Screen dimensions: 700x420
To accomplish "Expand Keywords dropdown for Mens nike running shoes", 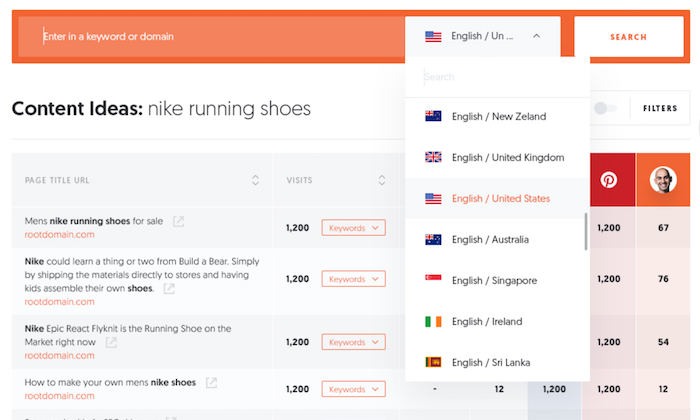I will 354,228.
